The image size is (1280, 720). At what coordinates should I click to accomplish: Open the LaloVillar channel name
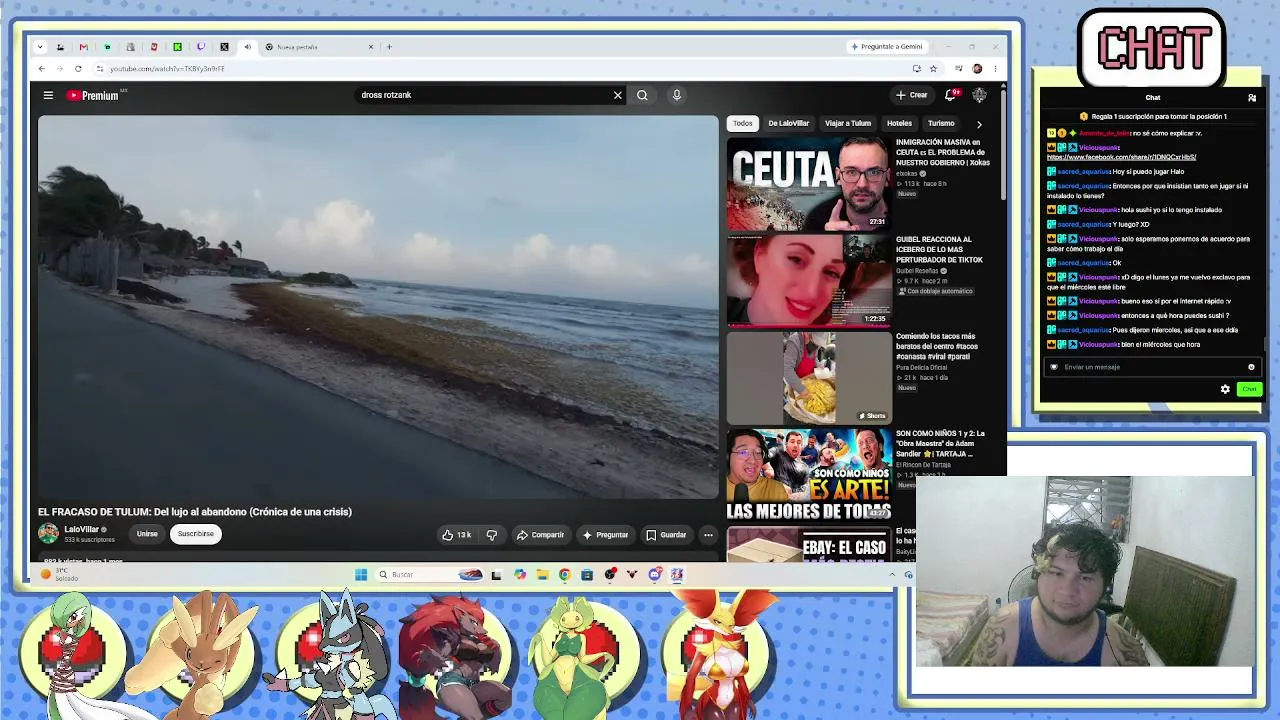82,529
